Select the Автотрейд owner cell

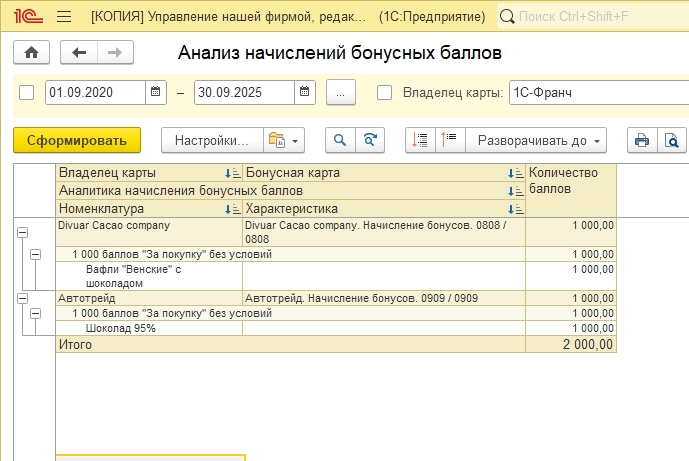click(x=149, y=298)
